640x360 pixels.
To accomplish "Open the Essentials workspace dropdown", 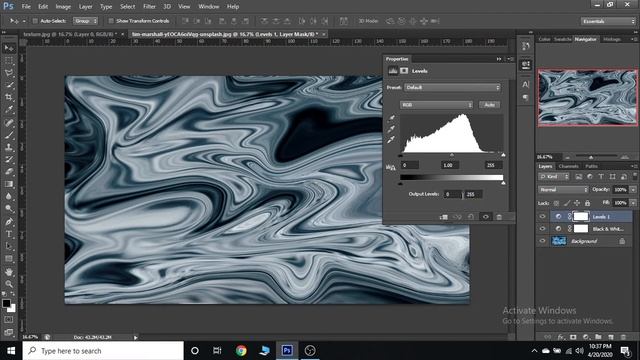I will click(608, 21).
